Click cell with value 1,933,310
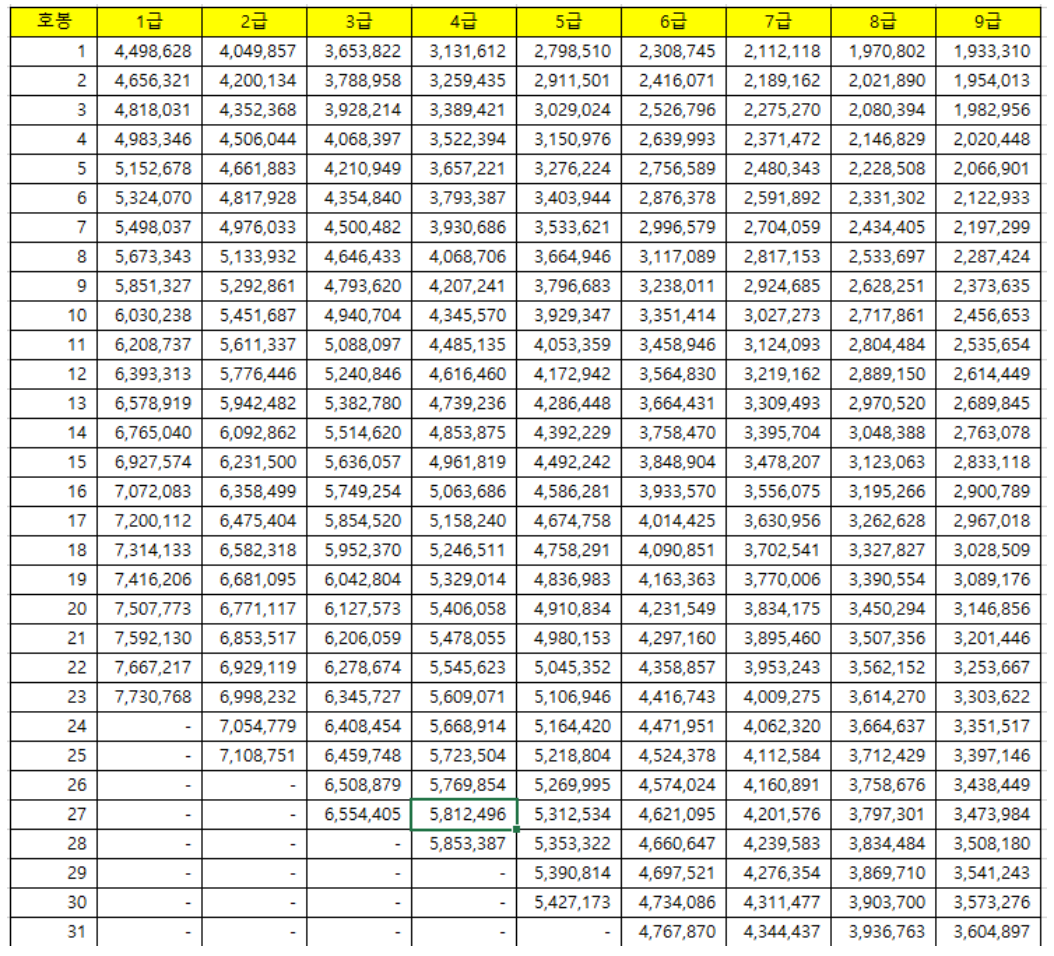 tap(988, 51)
